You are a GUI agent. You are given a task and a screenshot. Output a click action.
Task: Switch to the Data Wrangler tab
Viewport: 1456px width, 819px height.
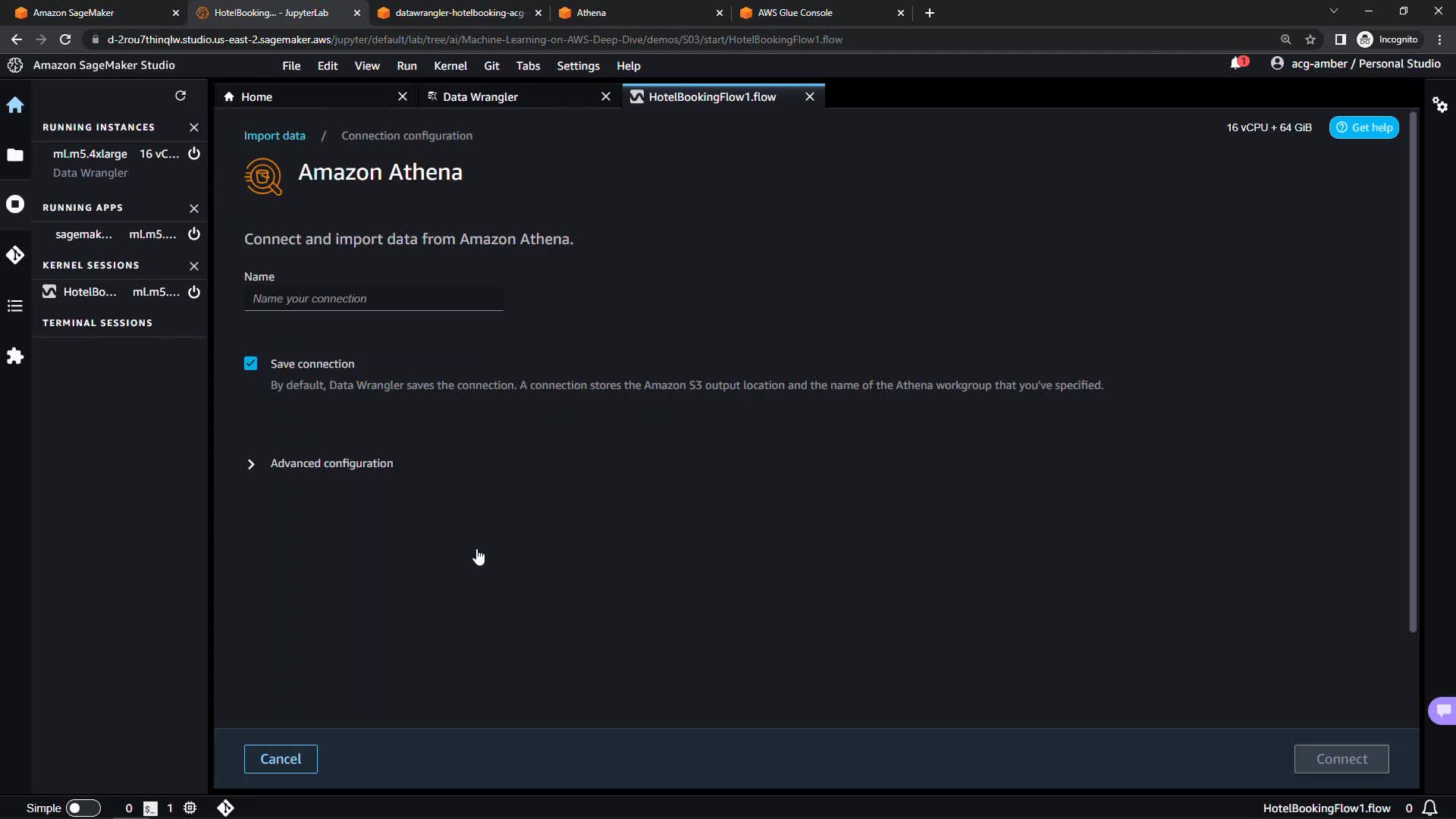point(480,97)
